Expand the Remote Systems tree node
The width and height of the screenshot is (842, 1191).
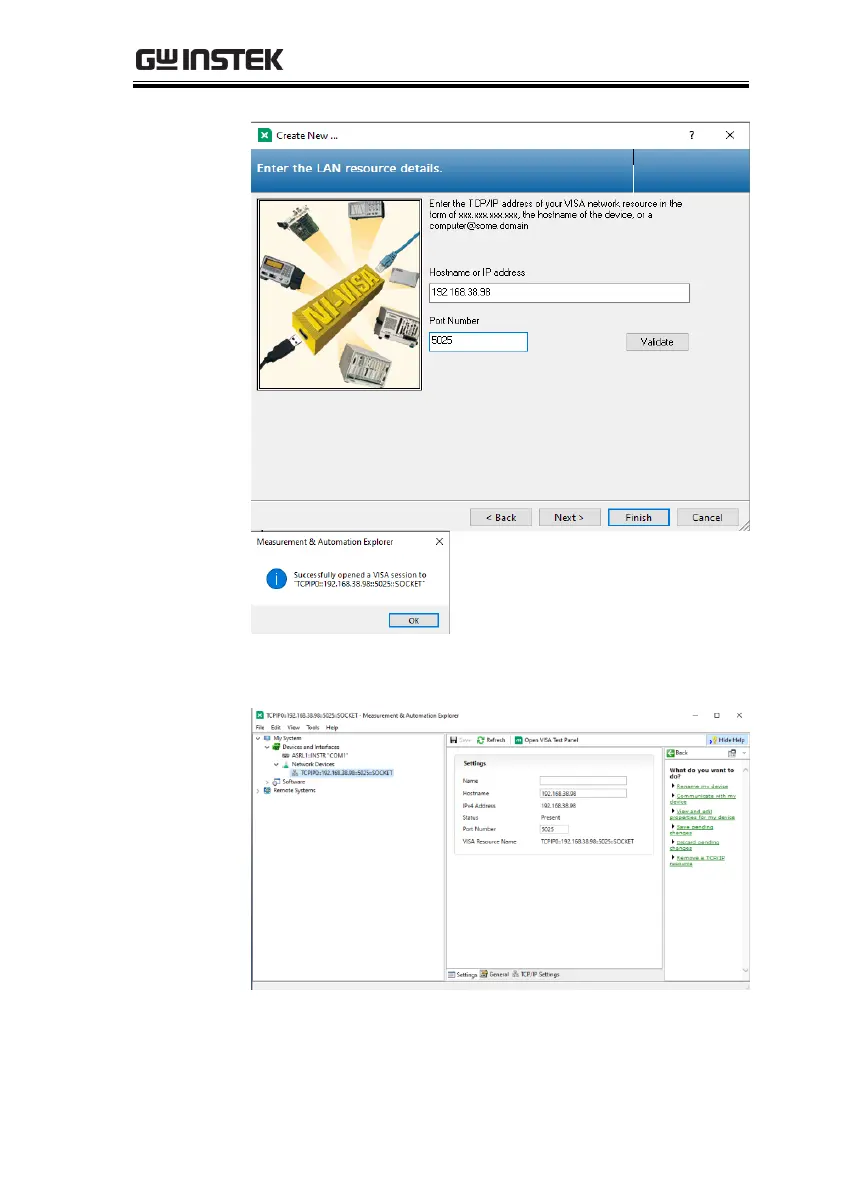tap(259, 790)
